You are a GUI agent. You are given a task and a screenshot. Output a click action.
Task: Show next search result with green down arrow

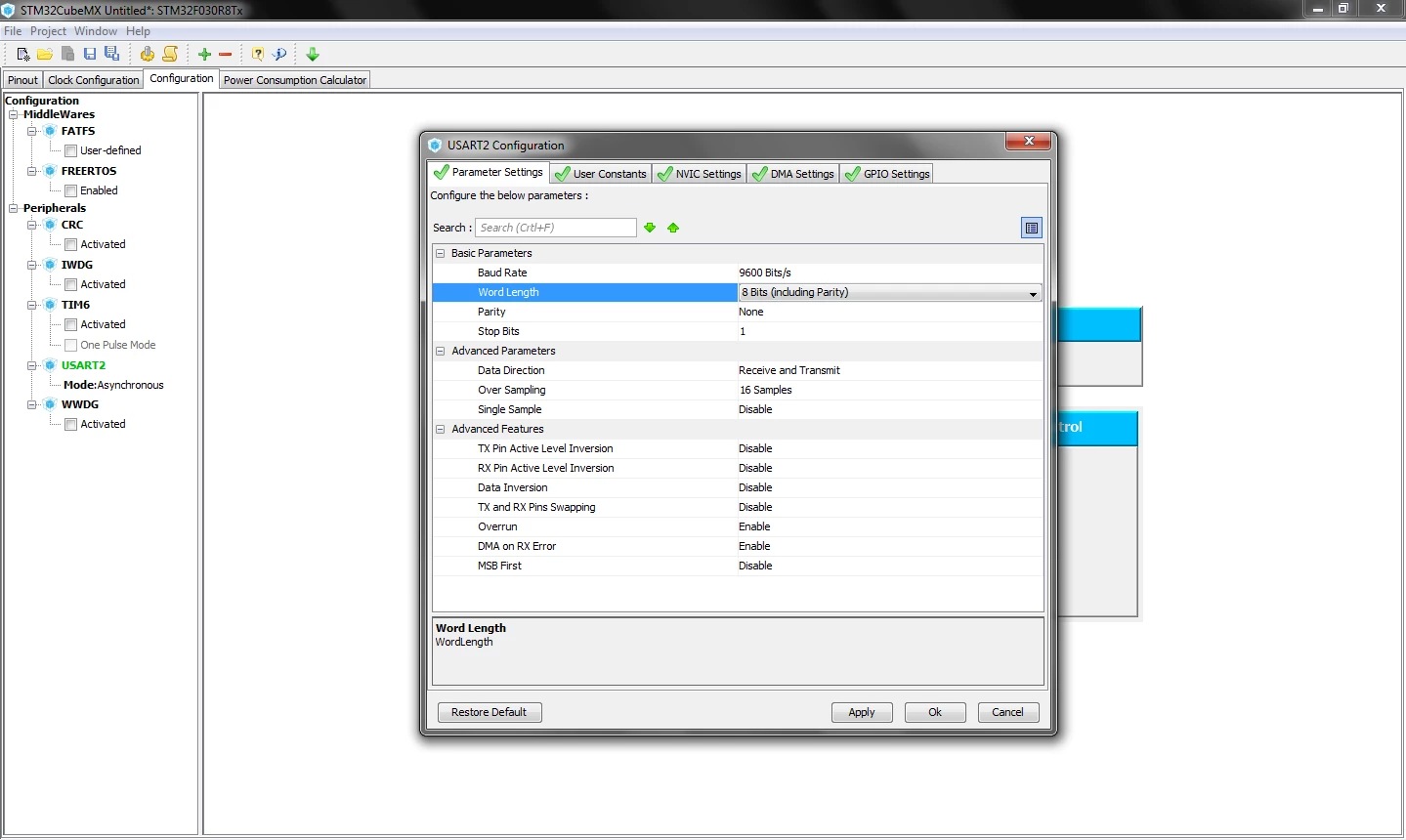click(650, 228)
